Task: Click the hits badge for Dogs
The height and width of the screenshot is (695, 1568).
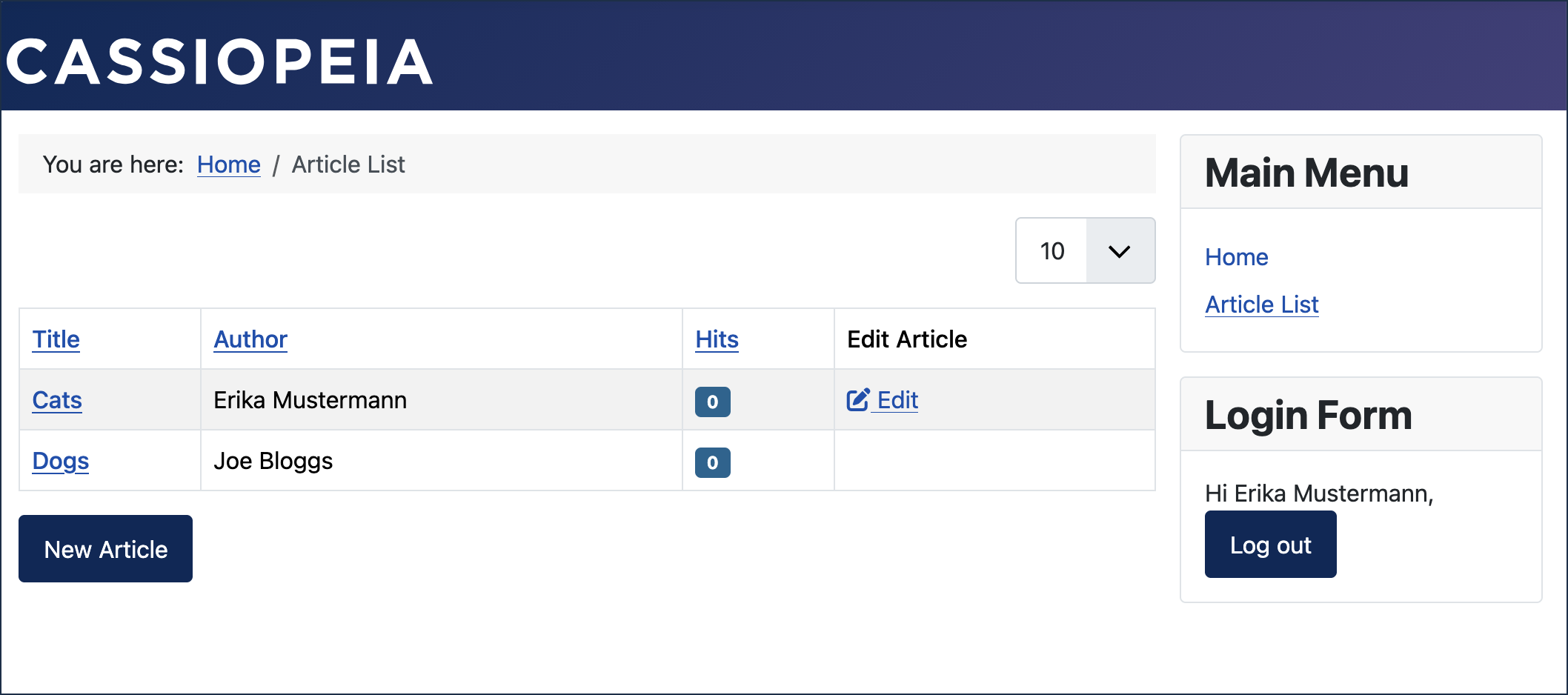Action: pos(712,462)
